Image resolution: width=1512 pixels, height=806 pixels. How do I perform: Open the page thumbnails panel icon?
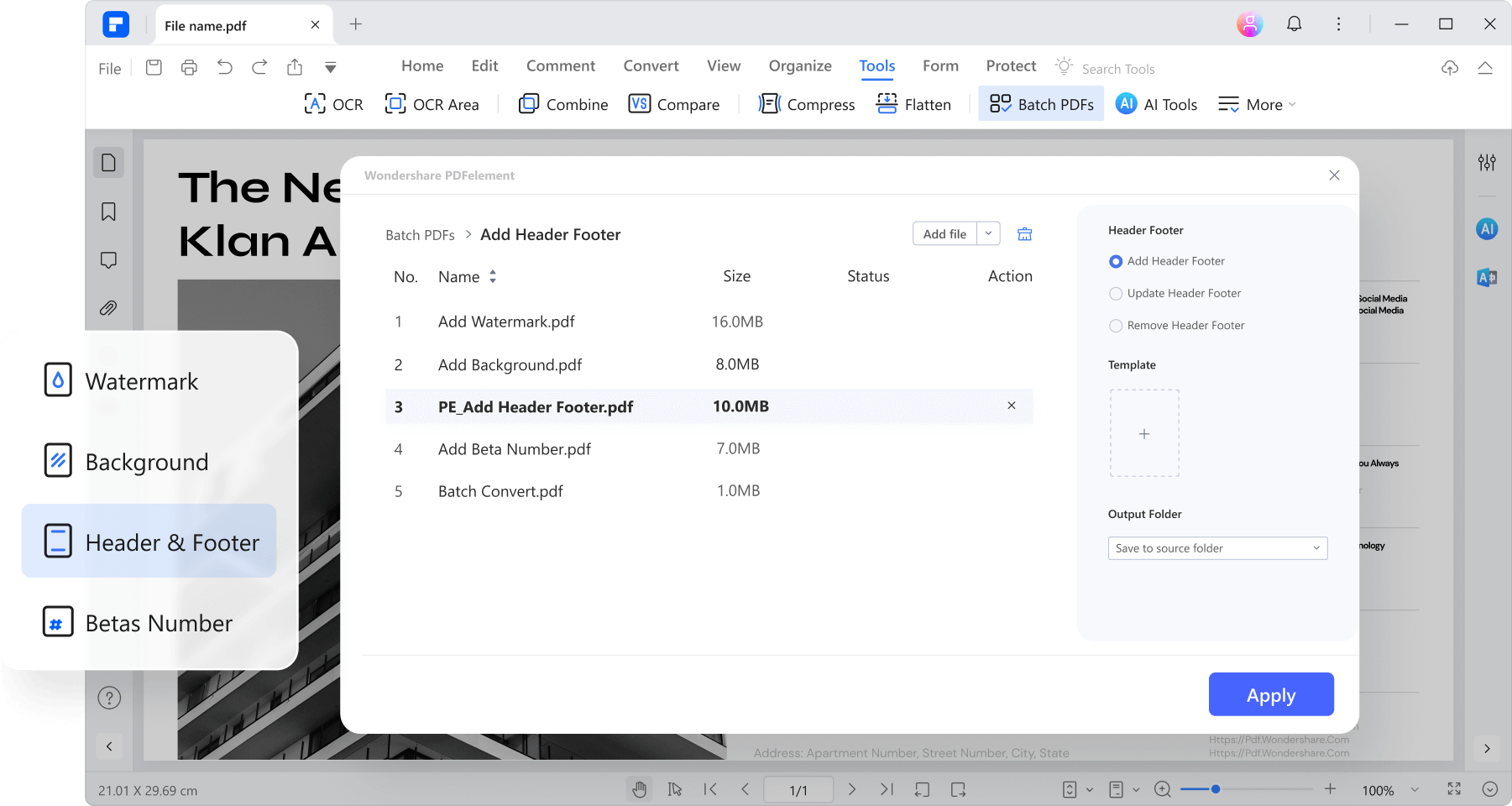tap(108, 163)
